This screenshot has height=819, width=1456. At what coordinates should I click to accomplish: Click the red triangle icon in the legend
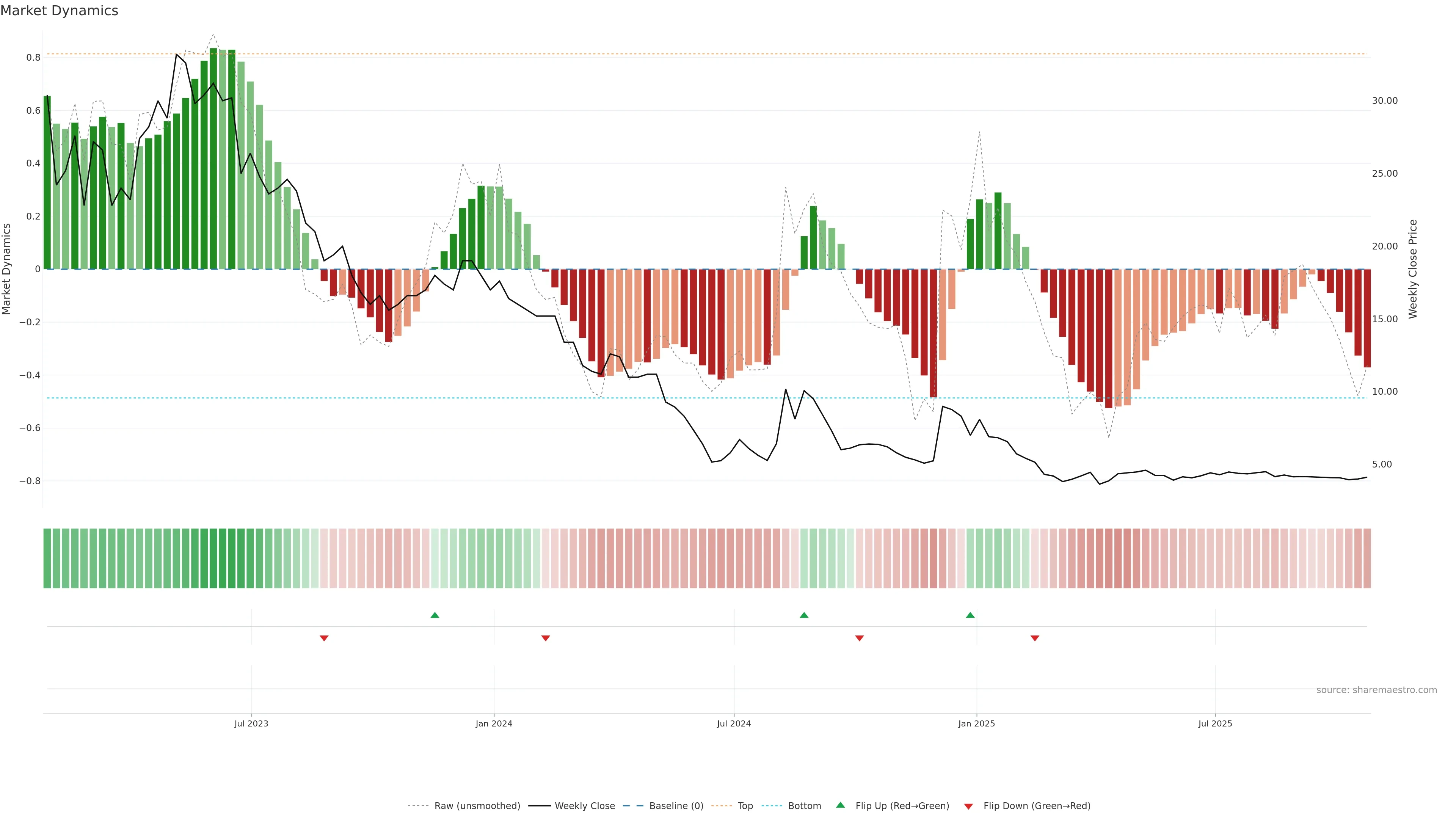[x=968, y=806]
